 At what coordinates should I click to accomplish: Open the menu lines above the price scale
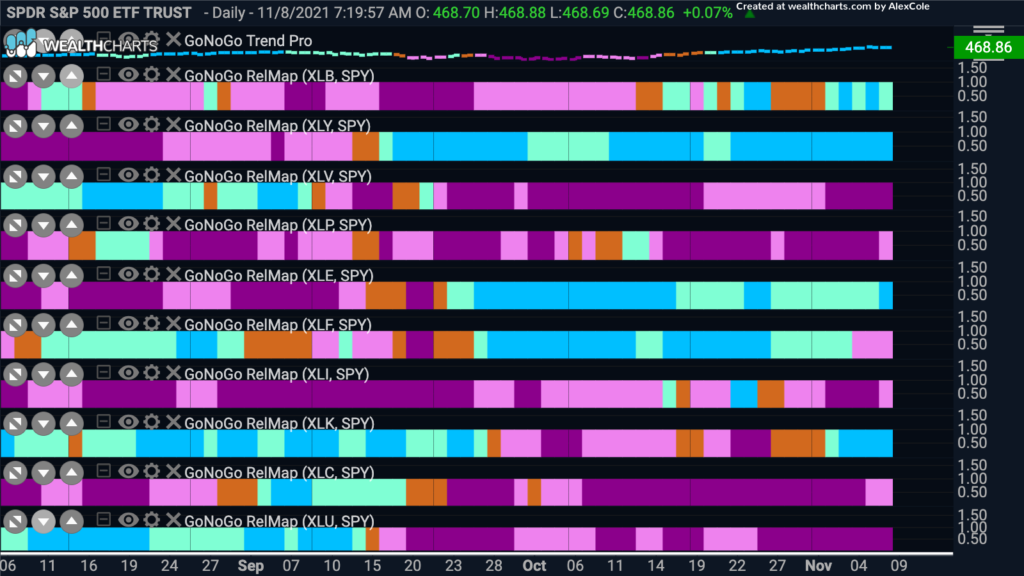(988, 29)
